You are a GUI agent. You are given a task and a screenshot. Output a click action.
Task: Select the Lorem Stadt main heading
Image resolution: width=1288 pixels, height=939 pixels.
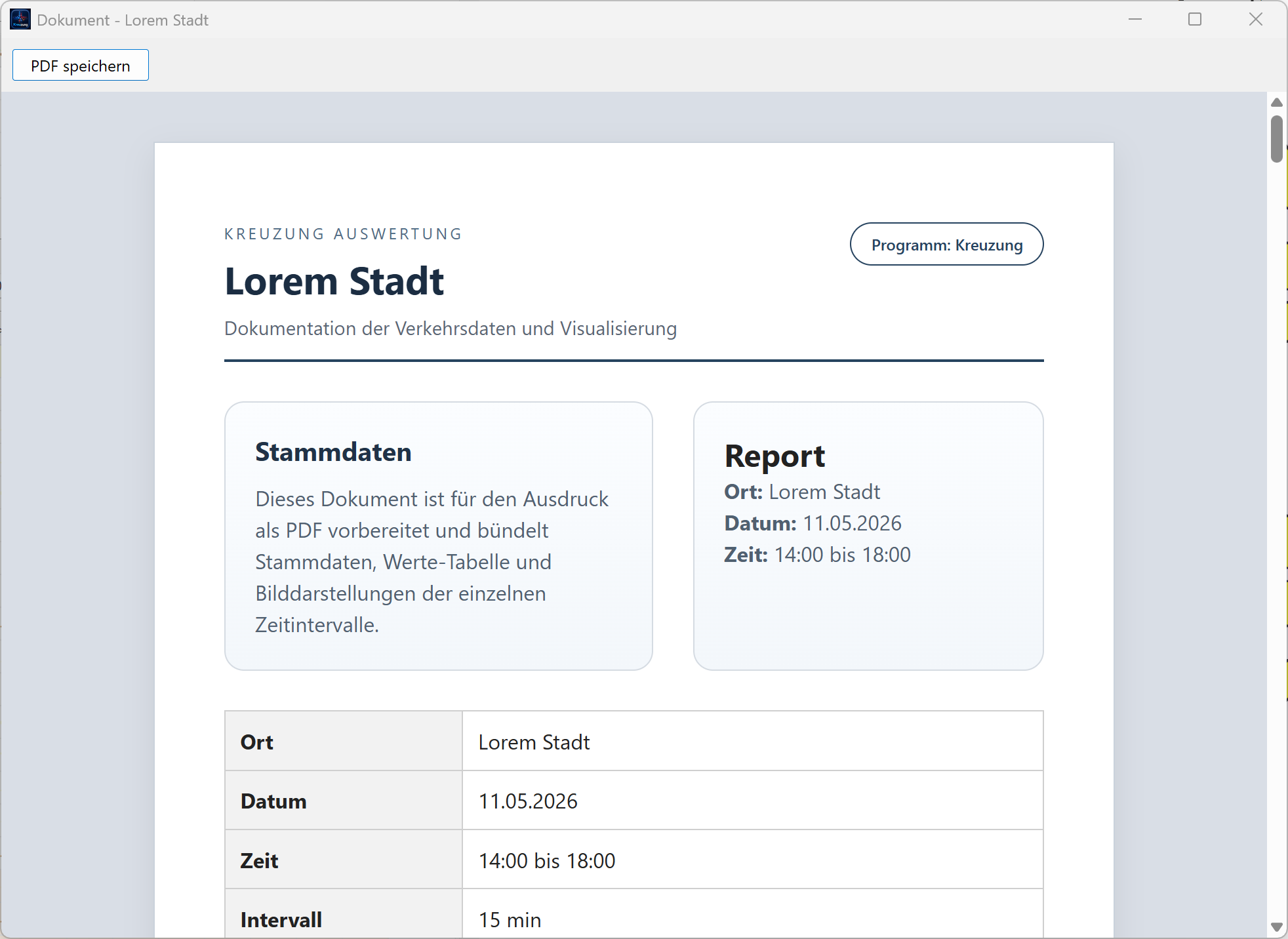coord(334,281)
